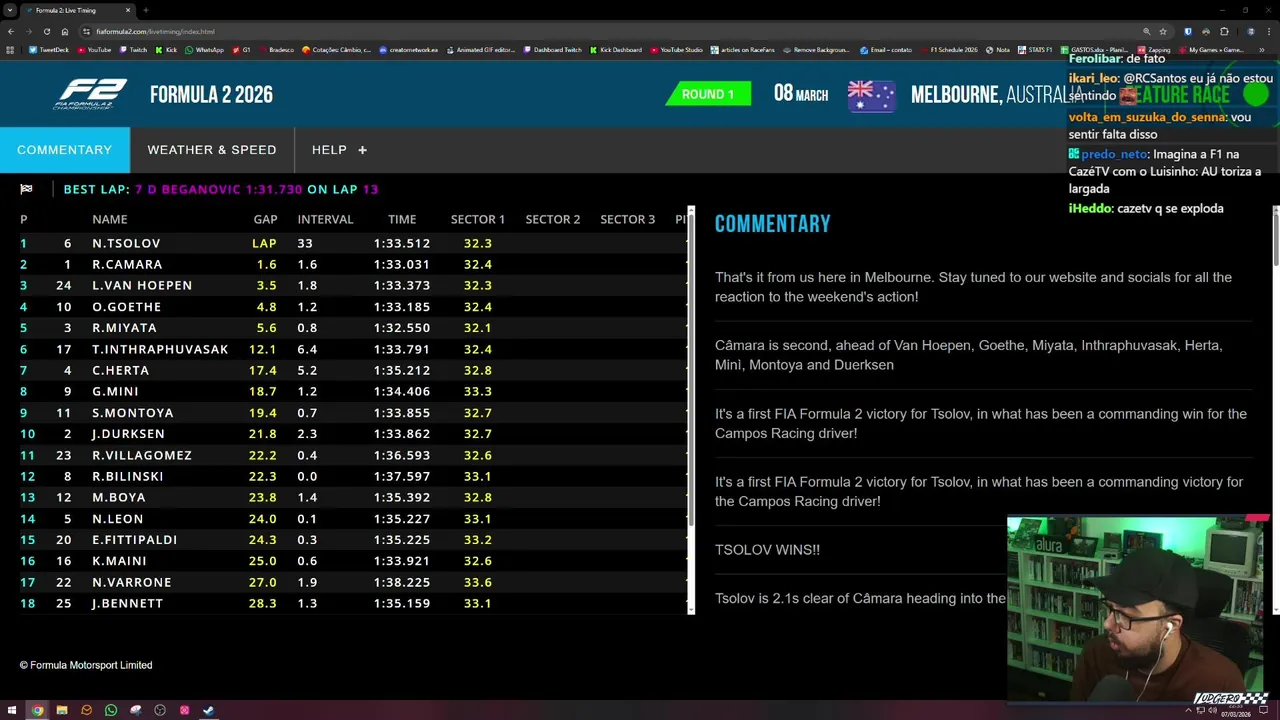
Task: Reload the page with the refresh icon
Action: click(x=46, y=31)
